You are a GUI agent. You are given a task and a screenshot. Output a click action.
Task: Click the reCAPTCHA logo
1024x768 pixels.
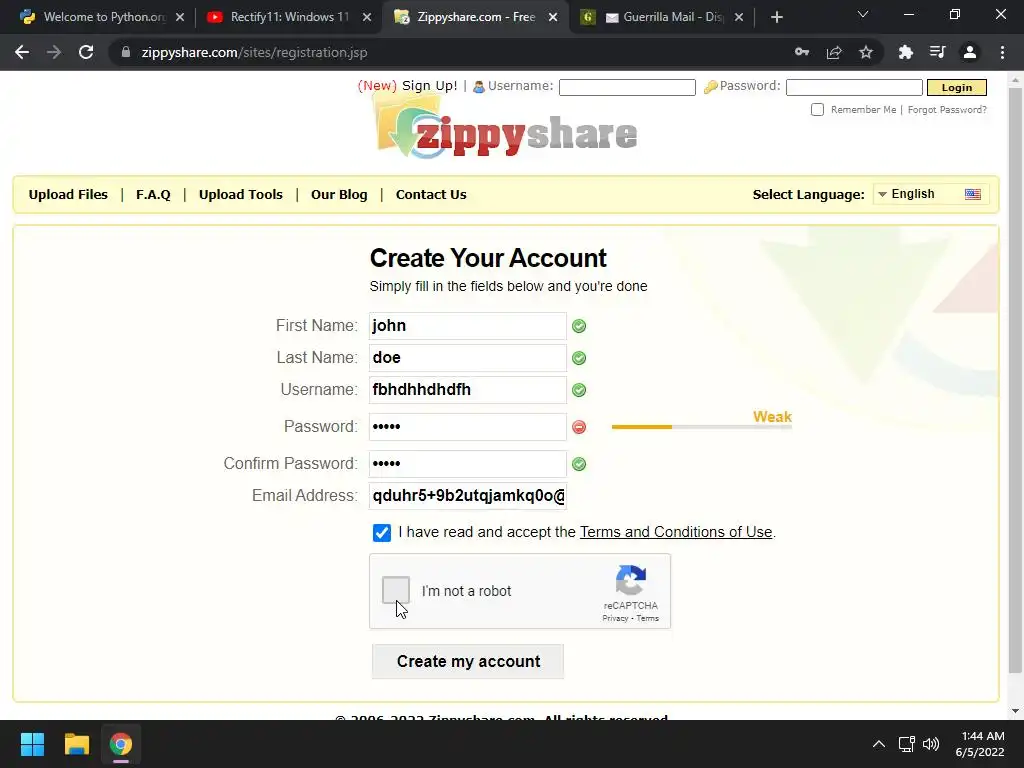[631, 580]
